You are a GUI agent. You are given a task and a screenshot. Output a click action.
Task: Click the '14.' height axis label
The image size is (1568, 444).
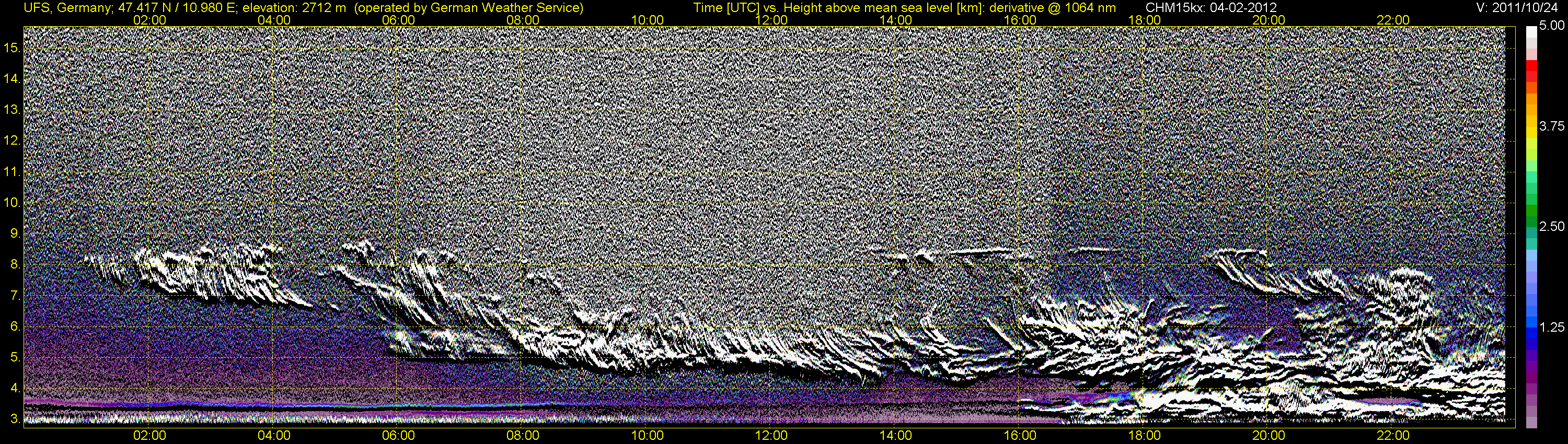click(x=13, y=78)
